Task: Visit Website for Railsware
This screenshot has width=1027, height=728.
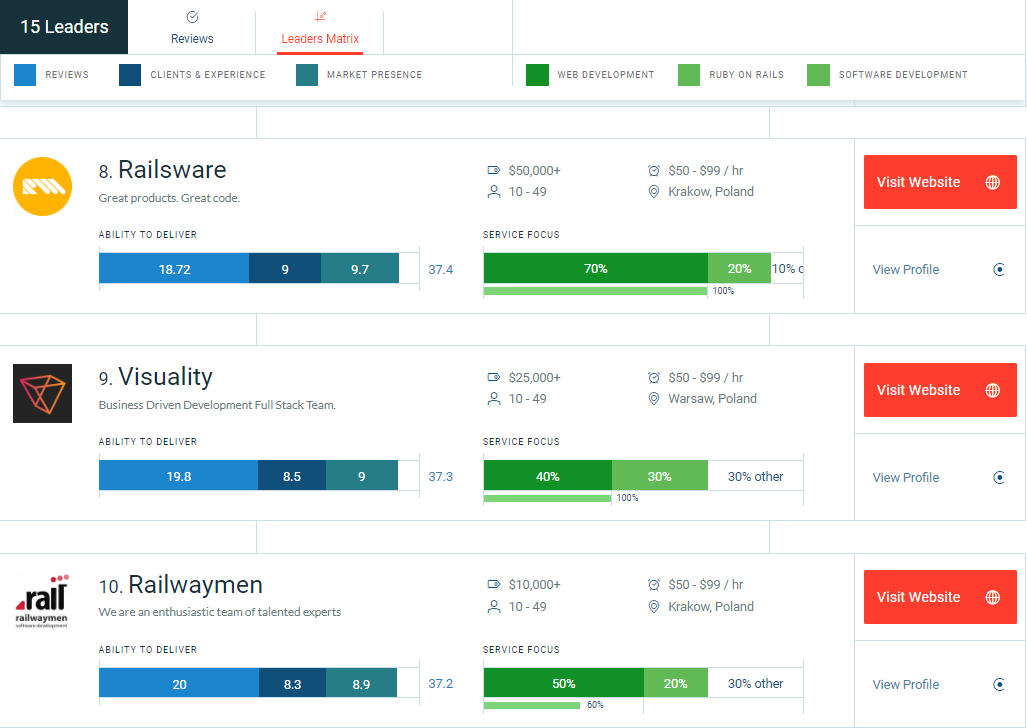Action: [x=940, y=182]
